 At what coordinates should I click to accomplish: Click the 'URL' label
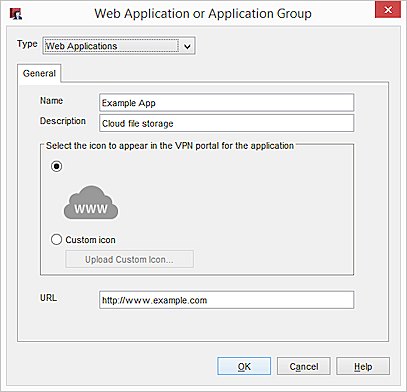[48, 298]
